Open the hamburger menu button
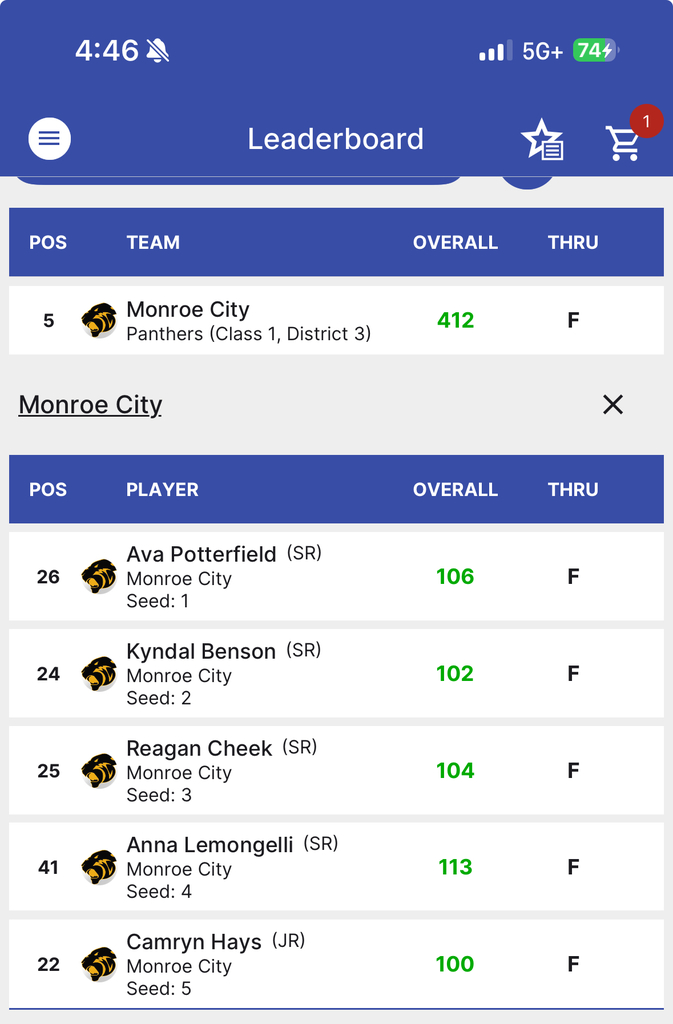This screenshot has height=1024, width=673. click(x=49, y=139)
